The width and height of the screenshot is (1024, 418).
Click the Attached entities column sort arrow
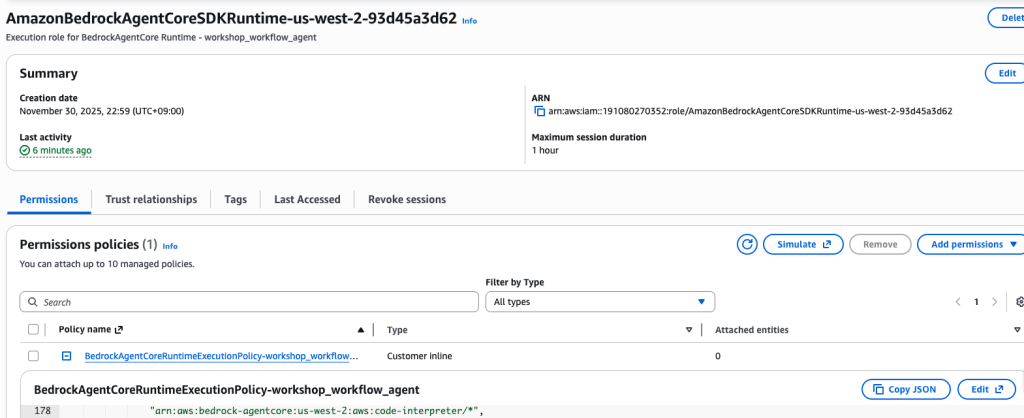point(1017,330)
